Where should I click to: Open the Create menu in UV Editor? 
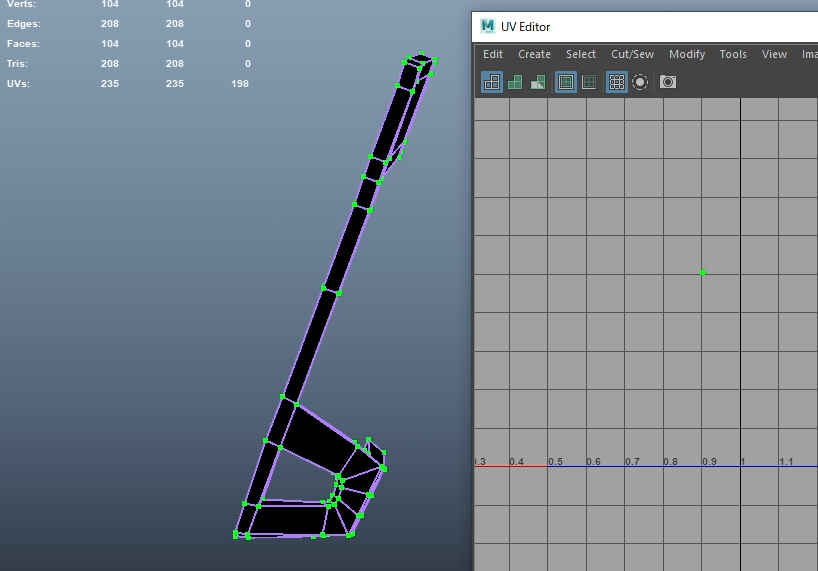[x=534, y=54]
